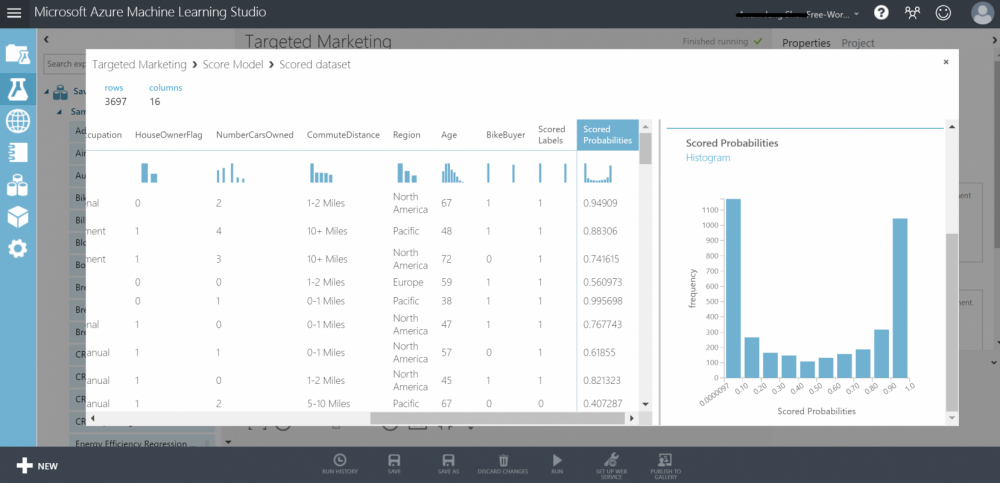Open the Settings gear icon

pyautogui.click(x=18, y=249)
